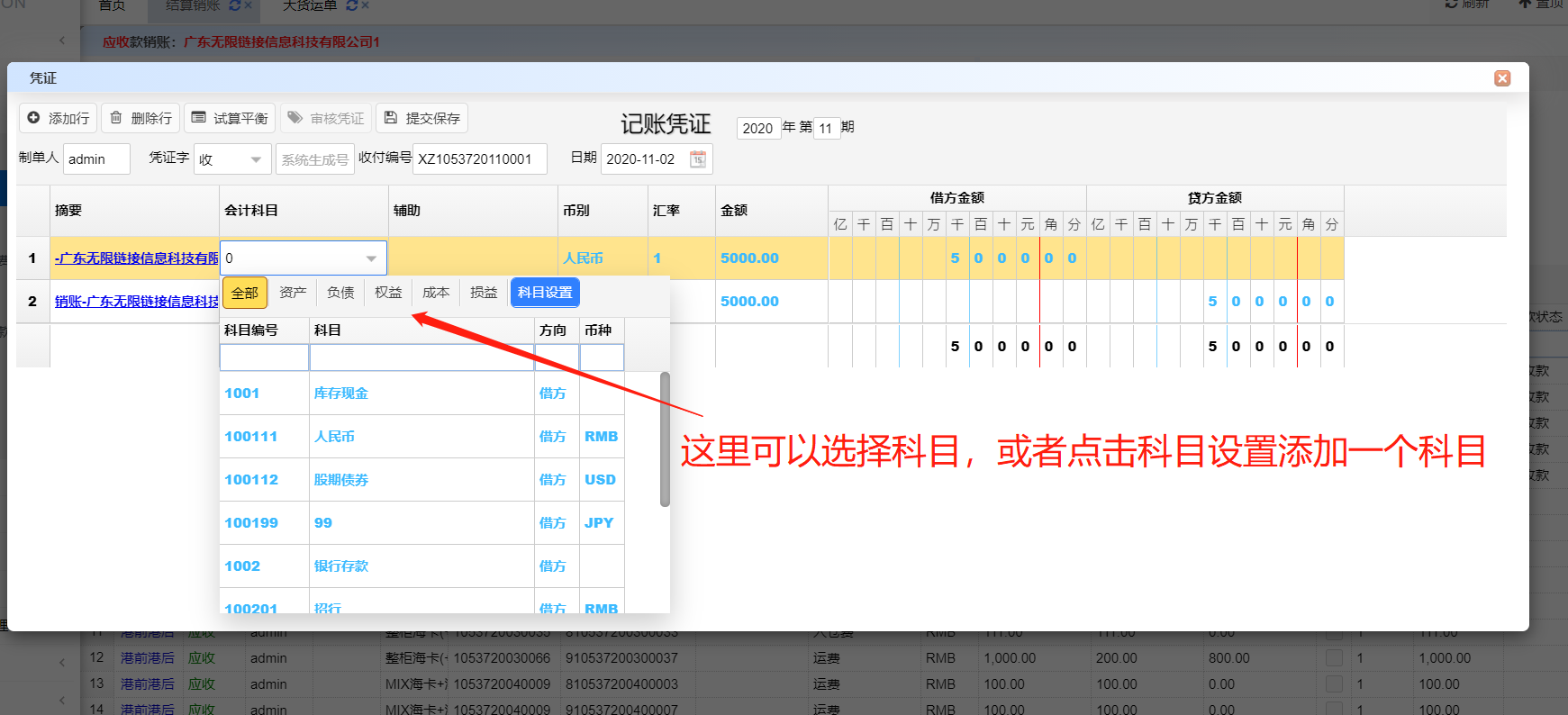The height and width of the screenshot is (715, 1568).
Task: Open 科目设置 subject settings
Action: [545, 293]
